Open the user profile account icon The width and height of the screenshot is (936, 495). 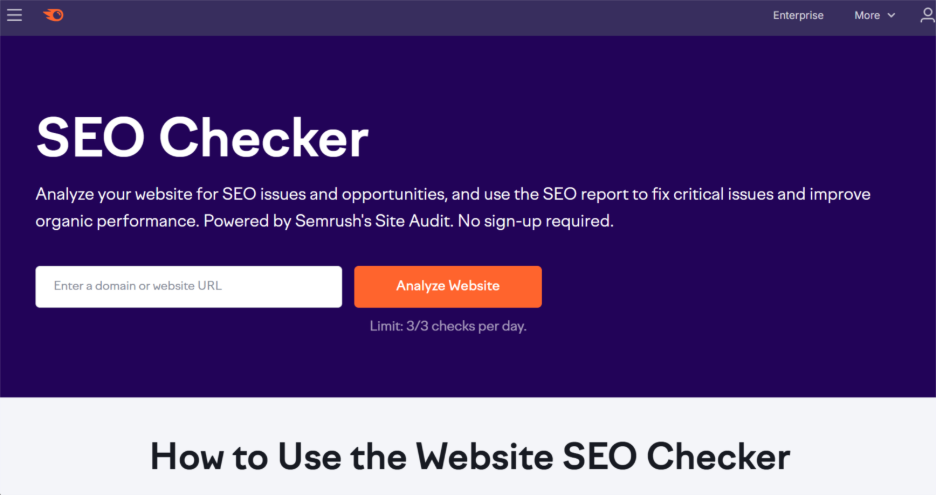(927, 15)
